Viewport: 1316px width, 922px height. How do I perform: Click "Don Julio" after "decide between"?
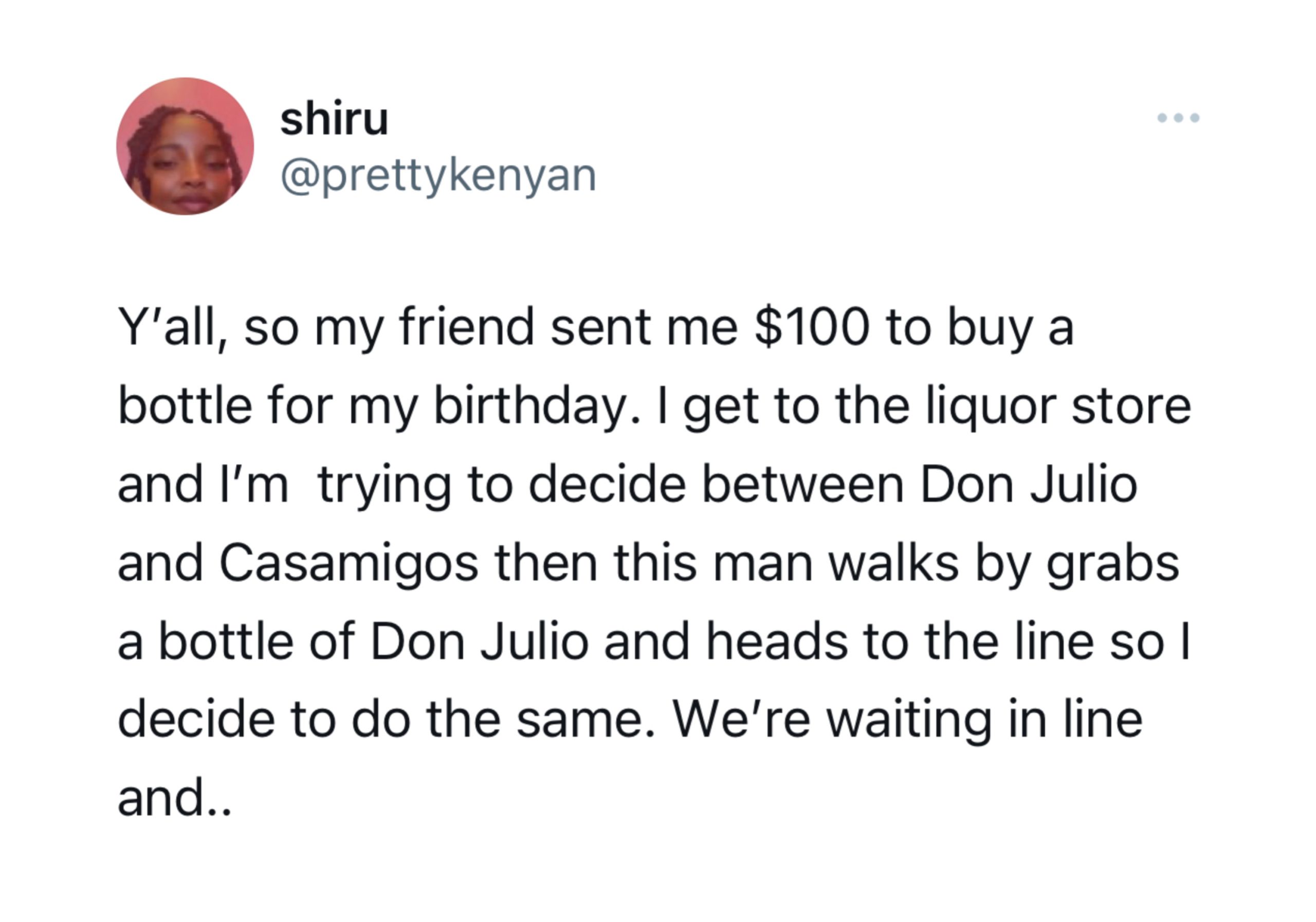pyautogui.click(x=1029, y=485)
